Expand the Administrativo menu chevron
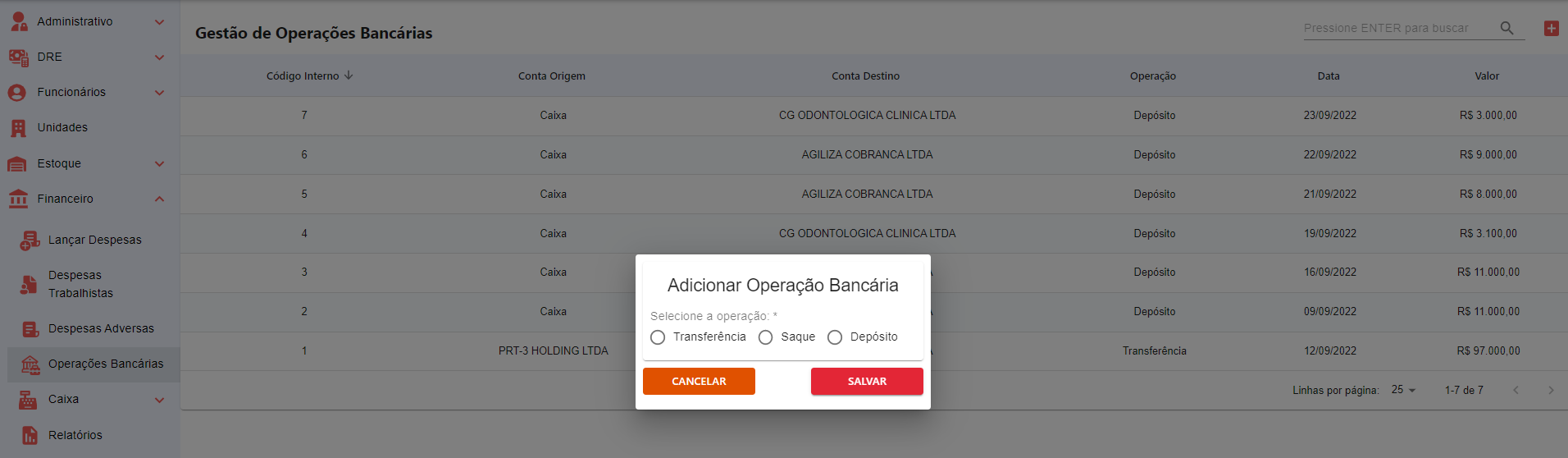 160,22
